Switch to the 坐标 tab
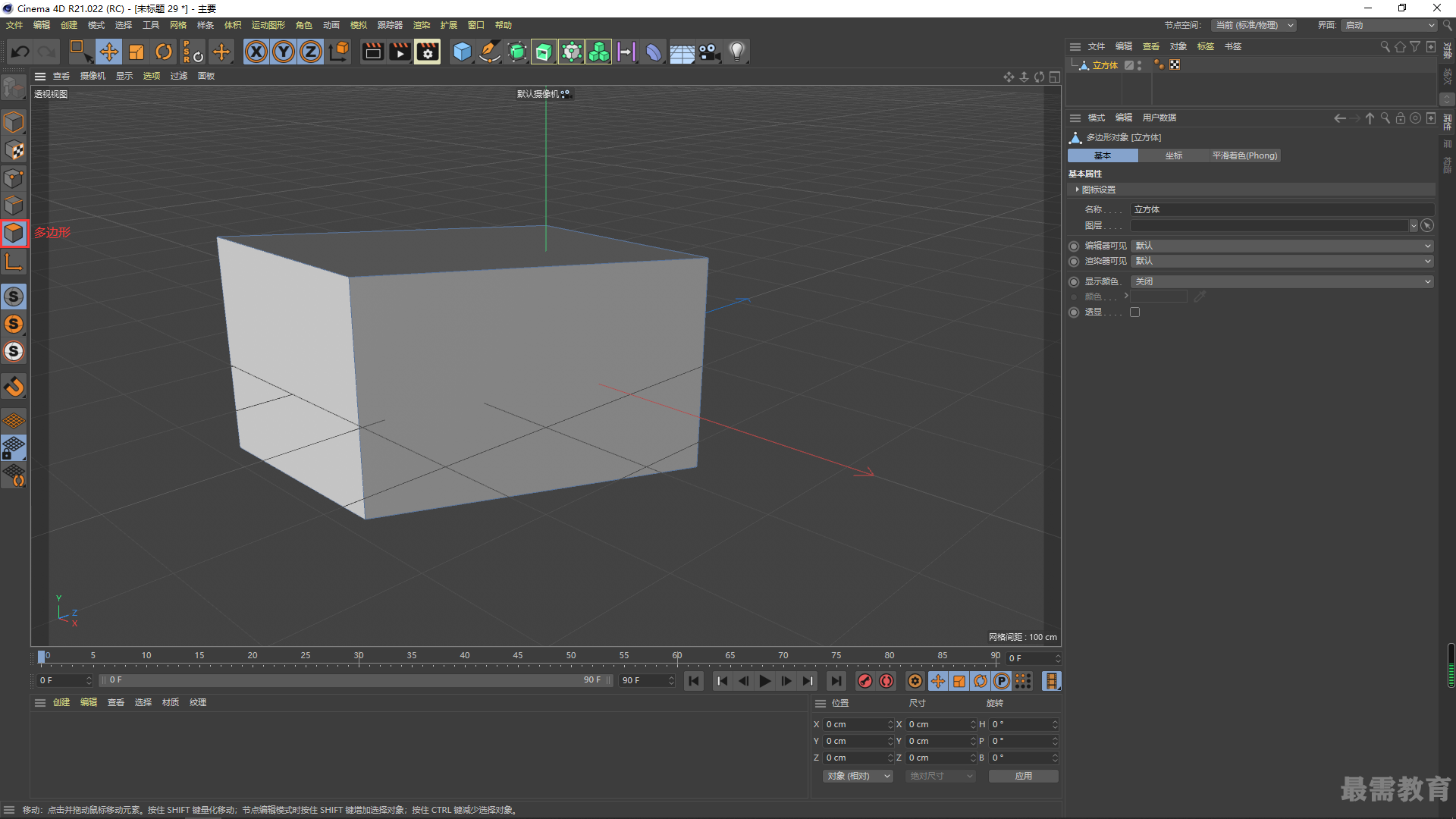The width and height of the screenshot is (1456, 819). pos(1174,155)
